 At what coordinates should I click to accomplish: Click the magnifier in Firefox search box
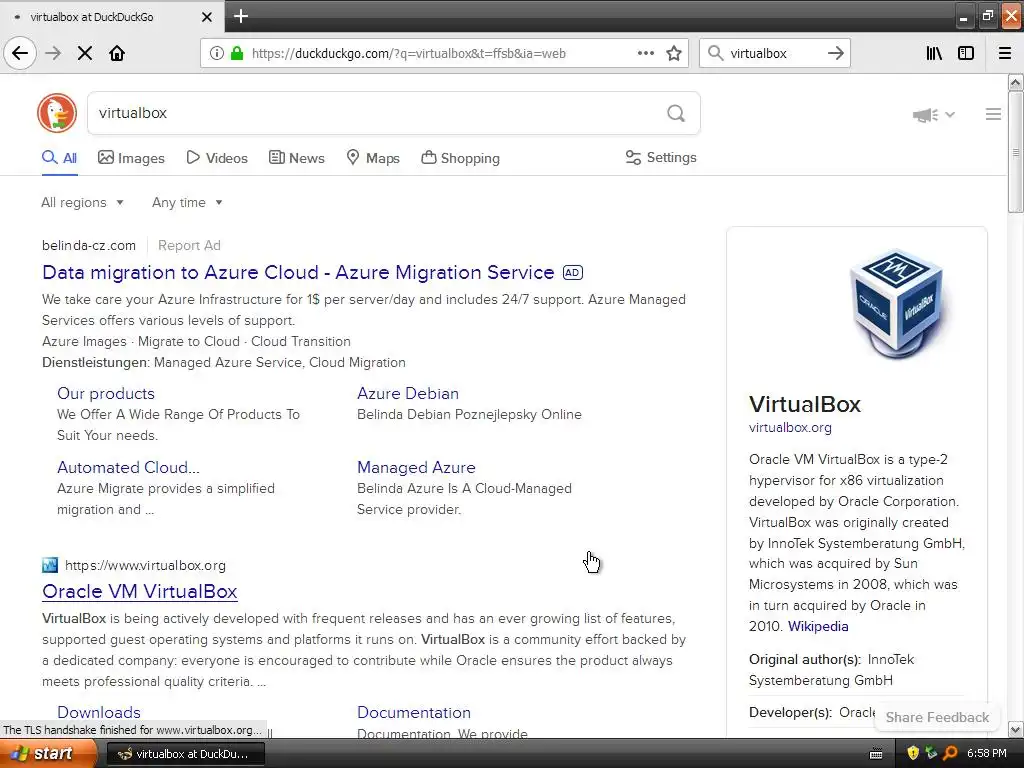coord(715,53)
